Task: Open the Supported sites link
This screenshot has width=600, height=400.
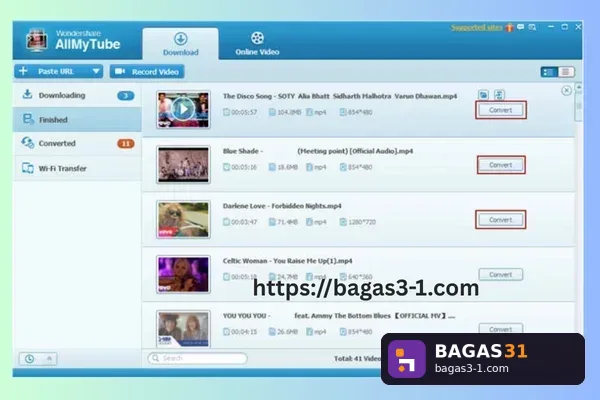Action: [x=476, y=28]
